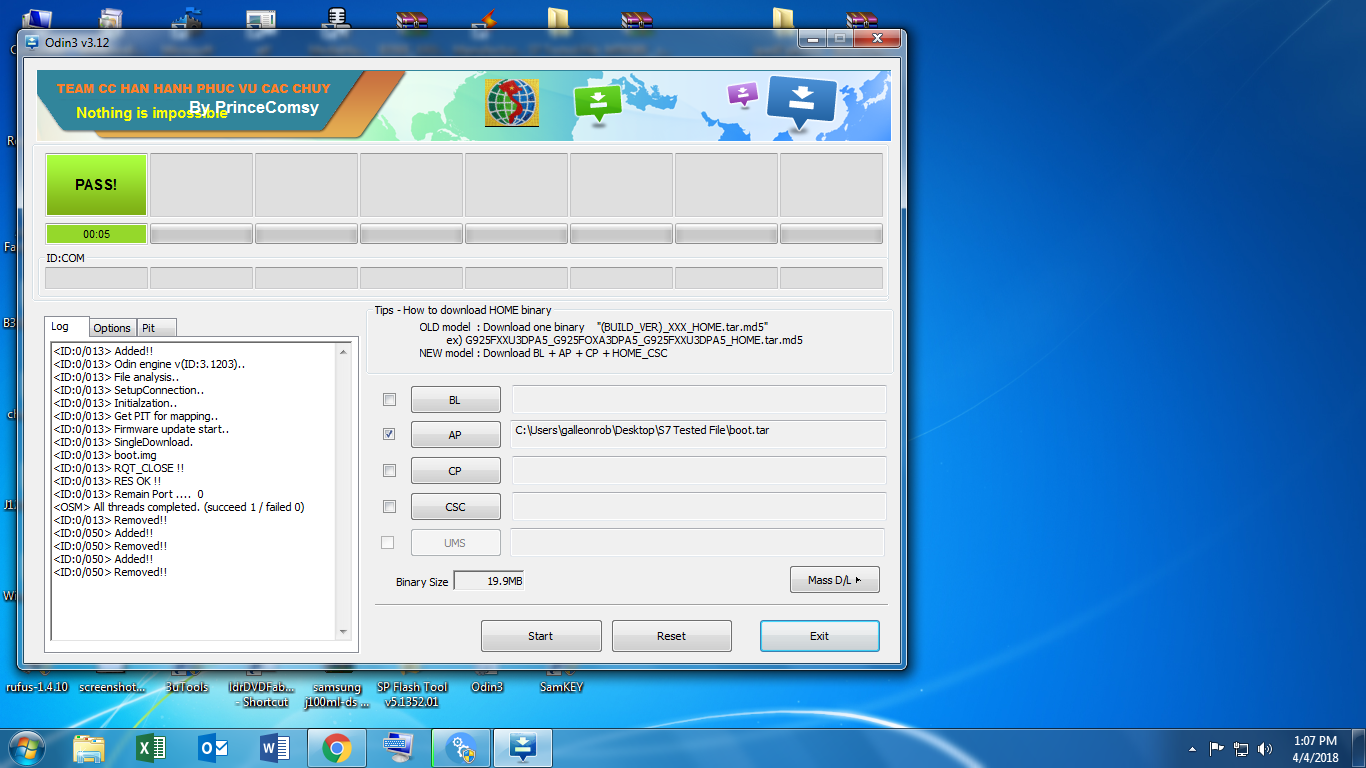1366x768 pixels.
Task: Open the volume speaker icon
Action: tap(1265, 748)
